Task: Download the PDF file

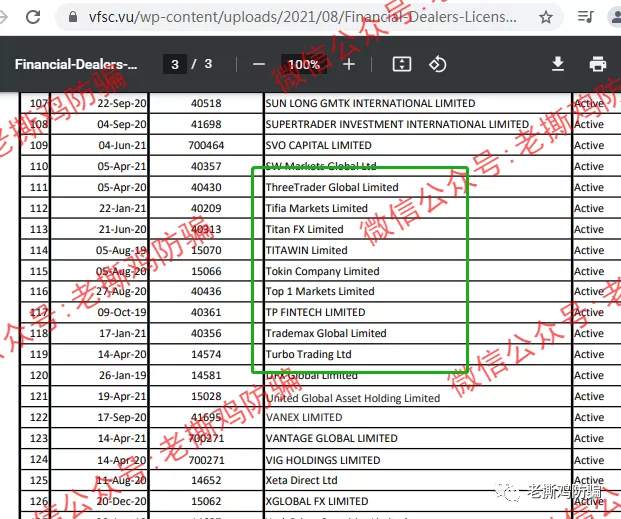Action: pyautogui.click(x=558, y=64)
